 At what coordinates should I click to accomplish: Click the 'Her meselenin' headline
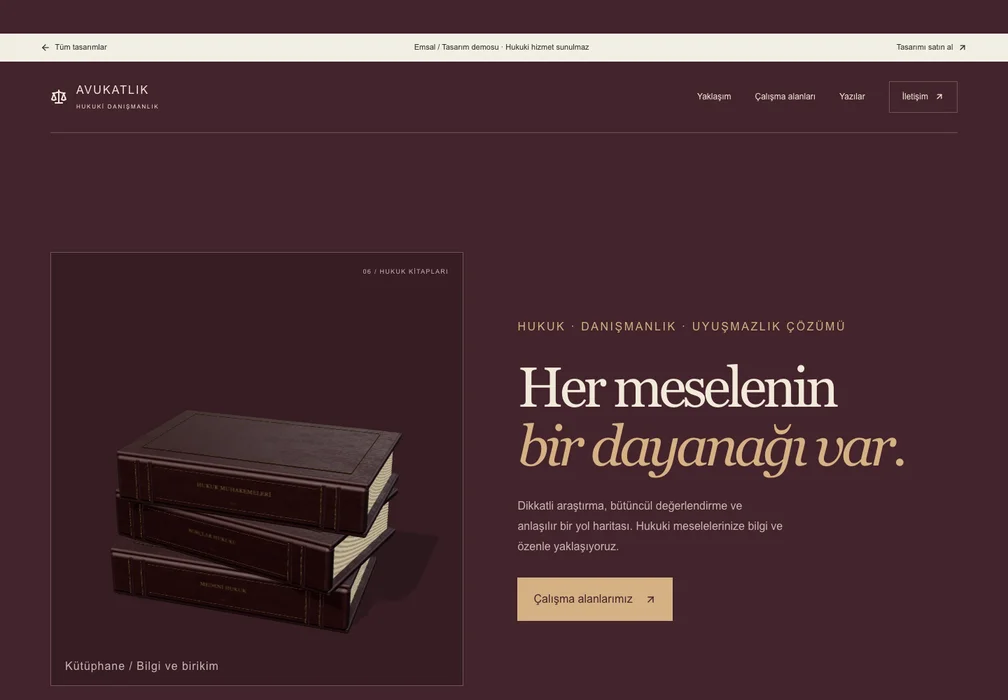point(677,388)
